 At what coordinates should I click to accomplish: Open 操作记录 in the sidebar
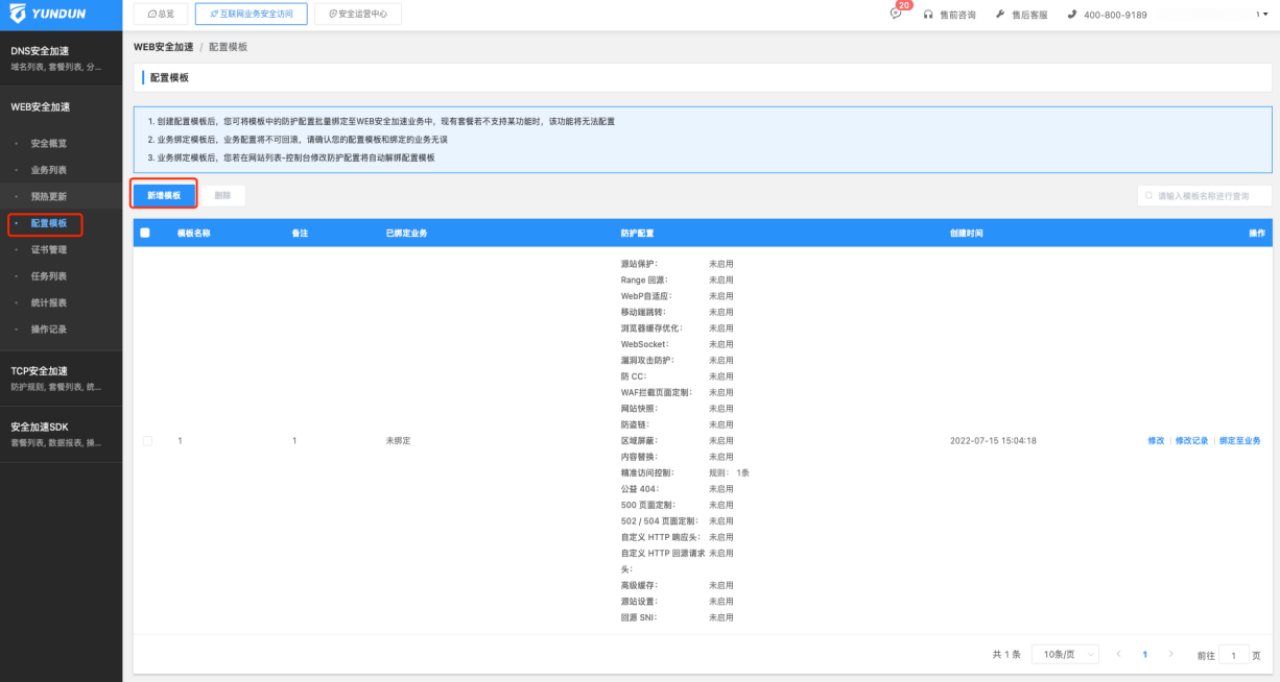click(x=49, y=329)
